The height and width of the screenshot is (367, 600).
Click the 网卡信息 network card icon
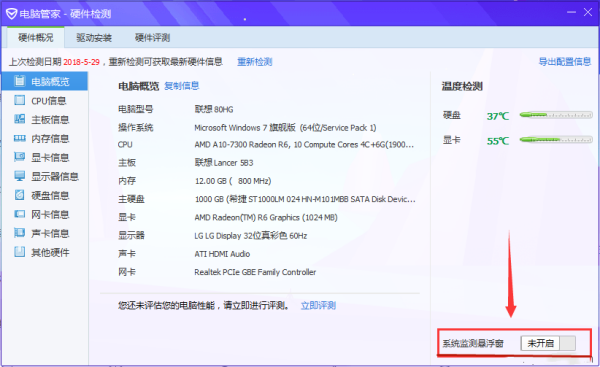tap(20, 214)
